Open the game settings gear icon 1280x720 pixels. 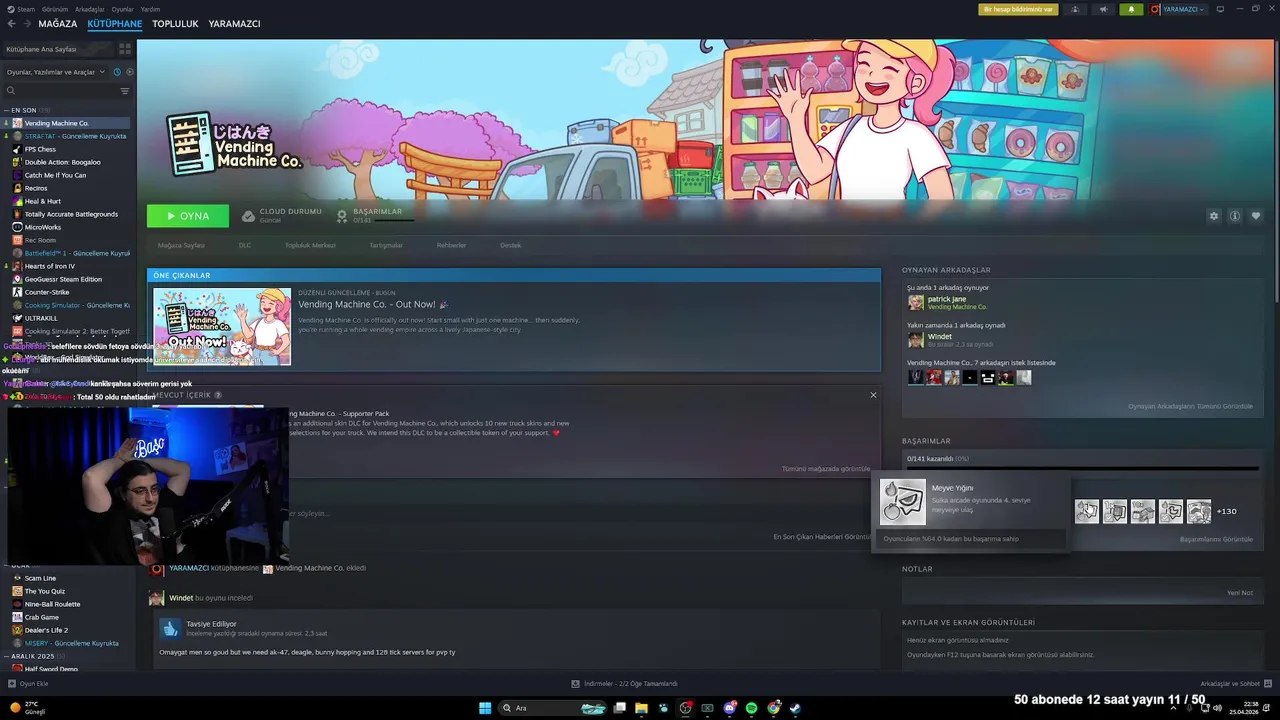[x=1214, y=216]
